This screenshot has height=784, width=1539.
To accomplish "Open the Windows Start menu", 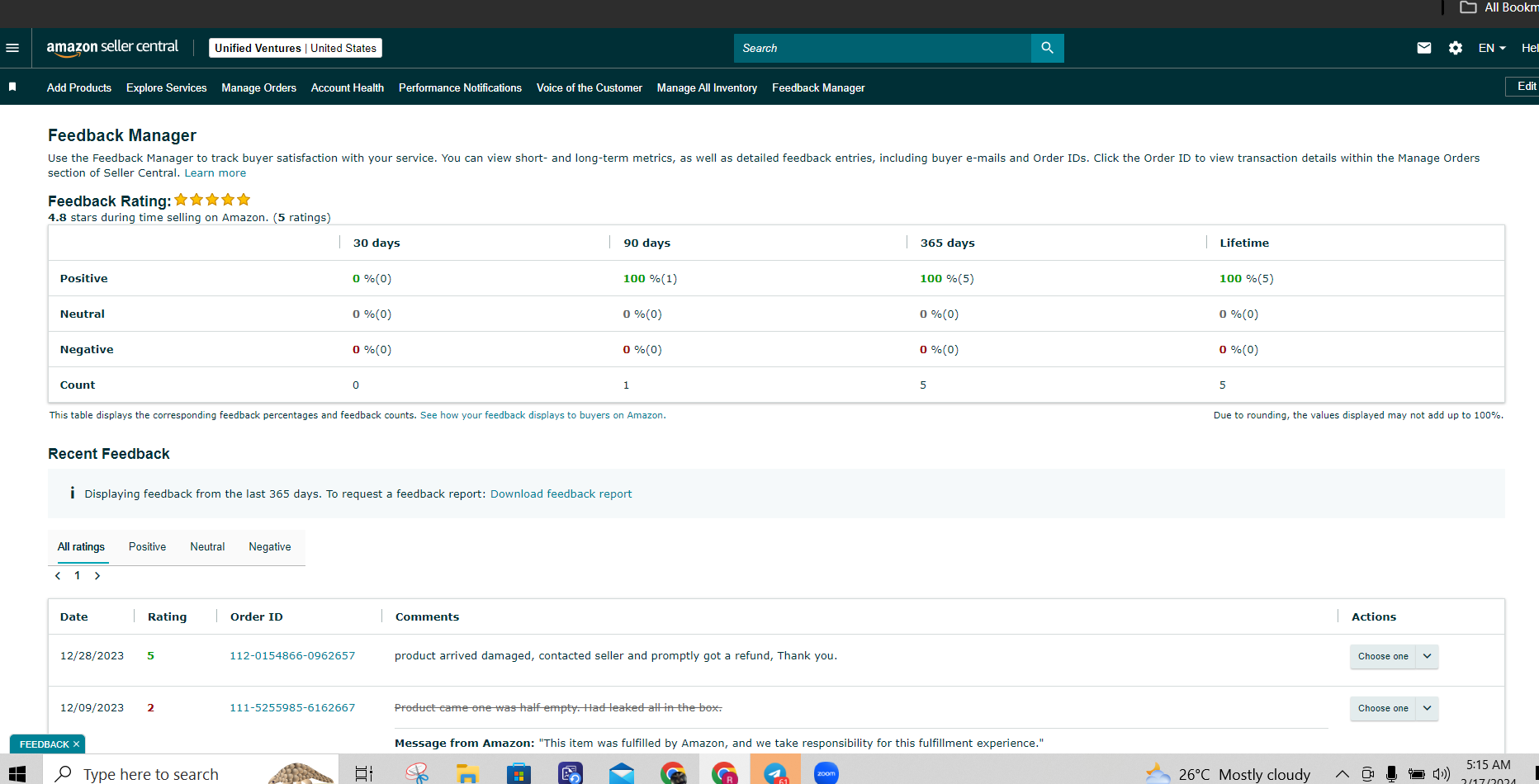I will coord(16,774).
